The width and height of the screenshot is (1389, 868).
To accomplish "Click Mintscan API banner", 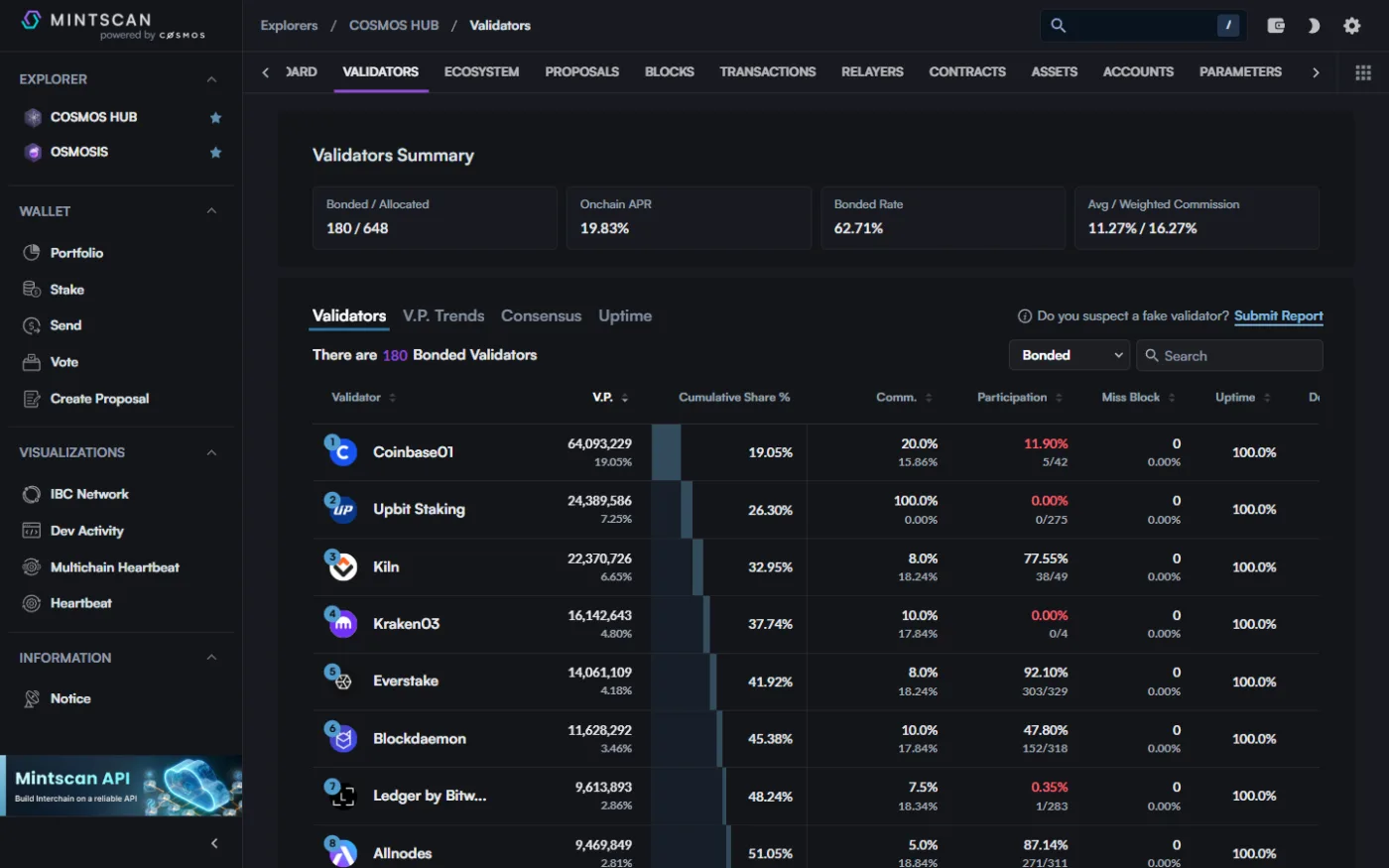I will point(121,786).
